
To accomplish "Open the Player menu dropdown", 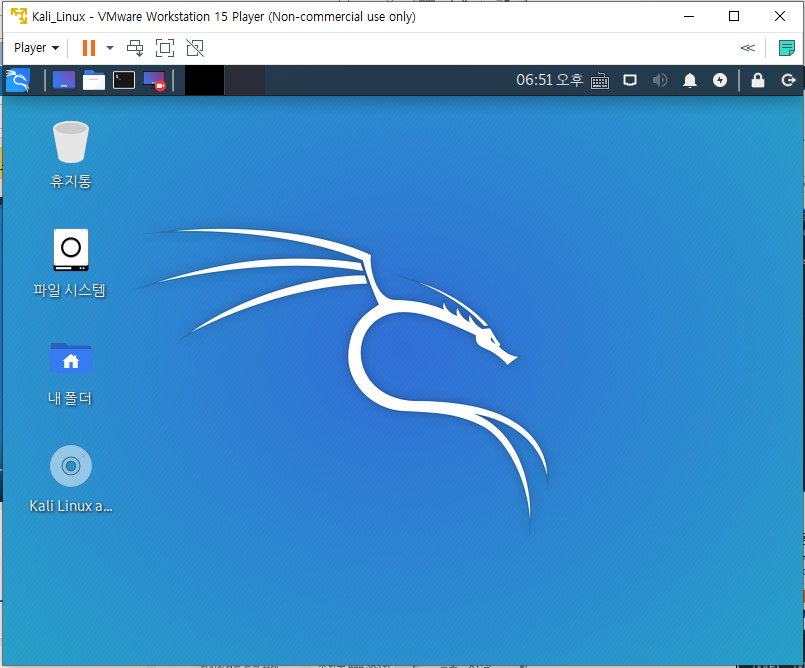I will [36, 48].
